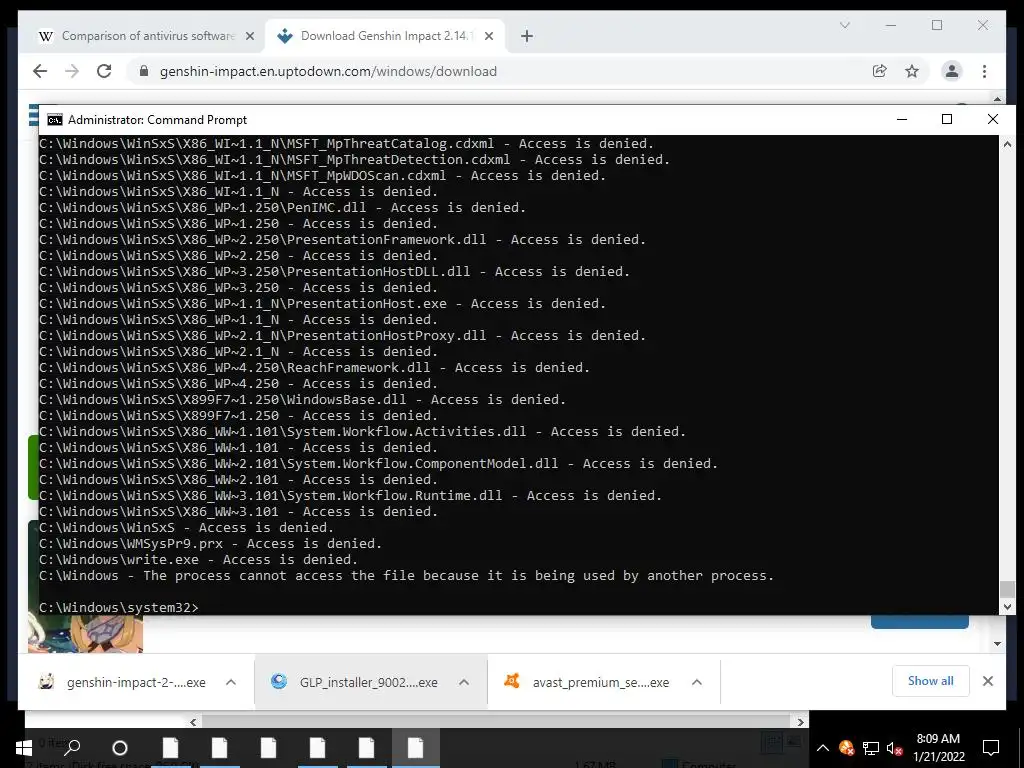Click the Avast tray icon
The width and height of the screenshot is (1024, 768).
tap(846, 748)
